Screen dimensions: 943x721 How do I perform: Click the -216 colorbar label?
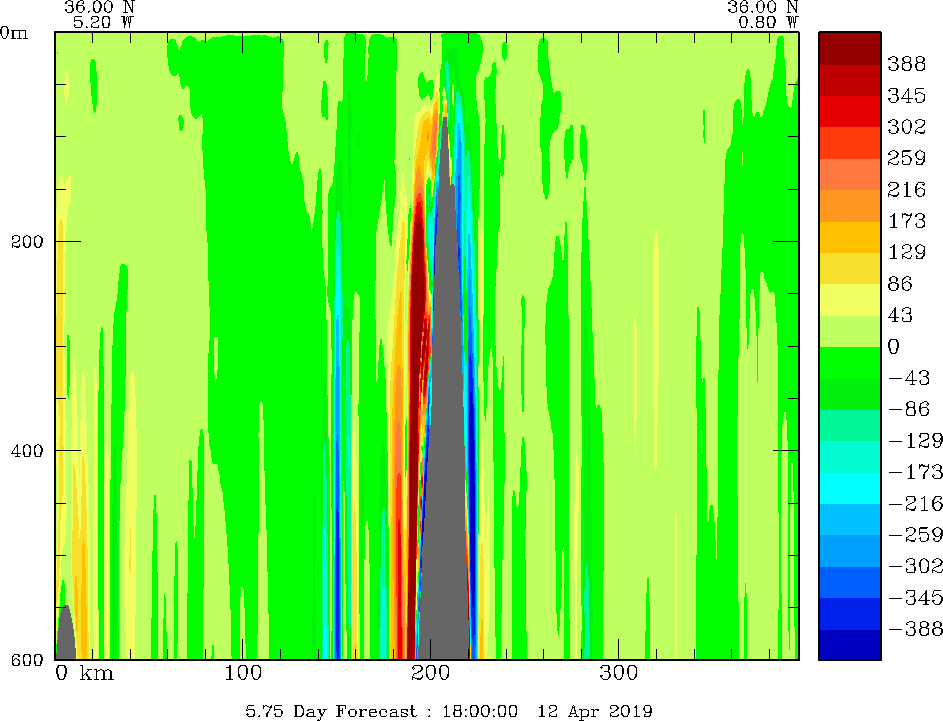(x=915, y=503)
